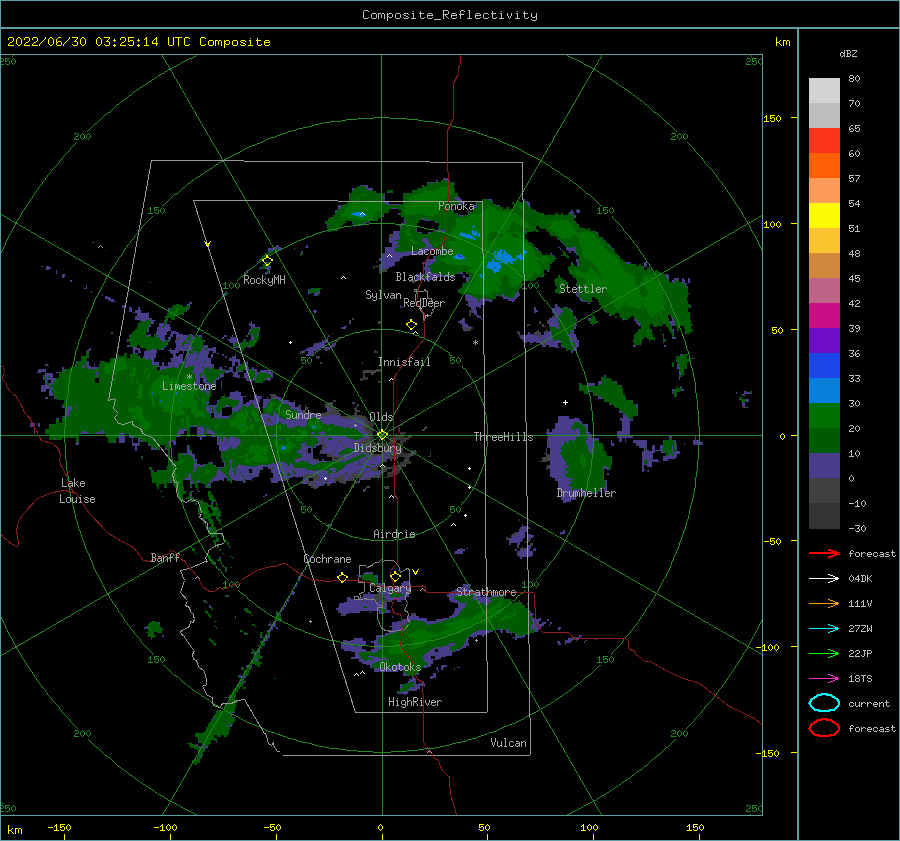
Task: Click the magenta 18TS arrow icon
Action: pyautogui.click(x=824, y=679)
